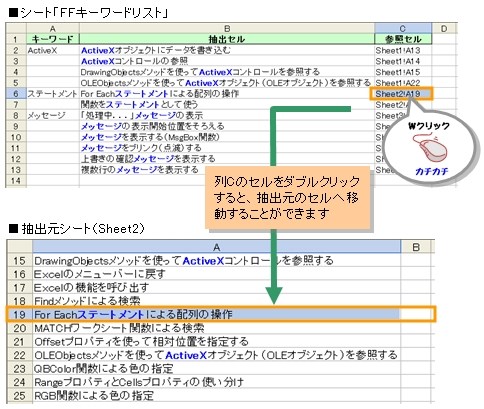The height and width of the screenshot is (409, 484).
Task: Select cell RGB関数による色の指定
Action: click(217, 395)
